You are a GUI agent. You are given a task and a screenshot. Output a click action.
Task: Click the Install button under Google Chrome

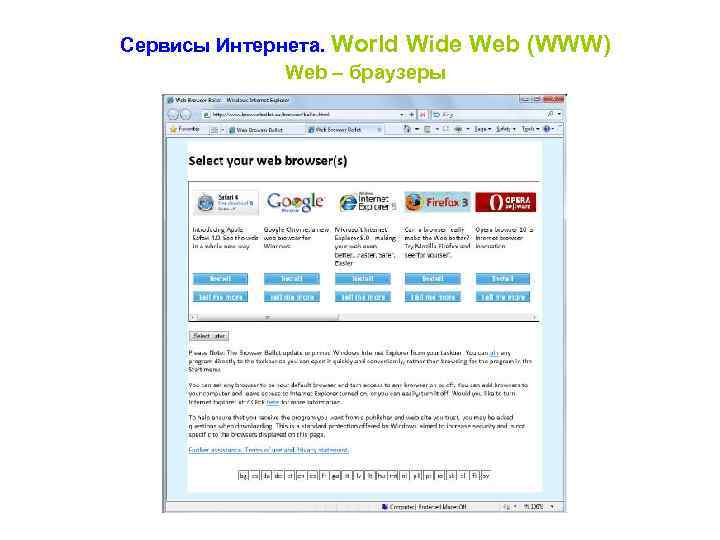point(292,279)
